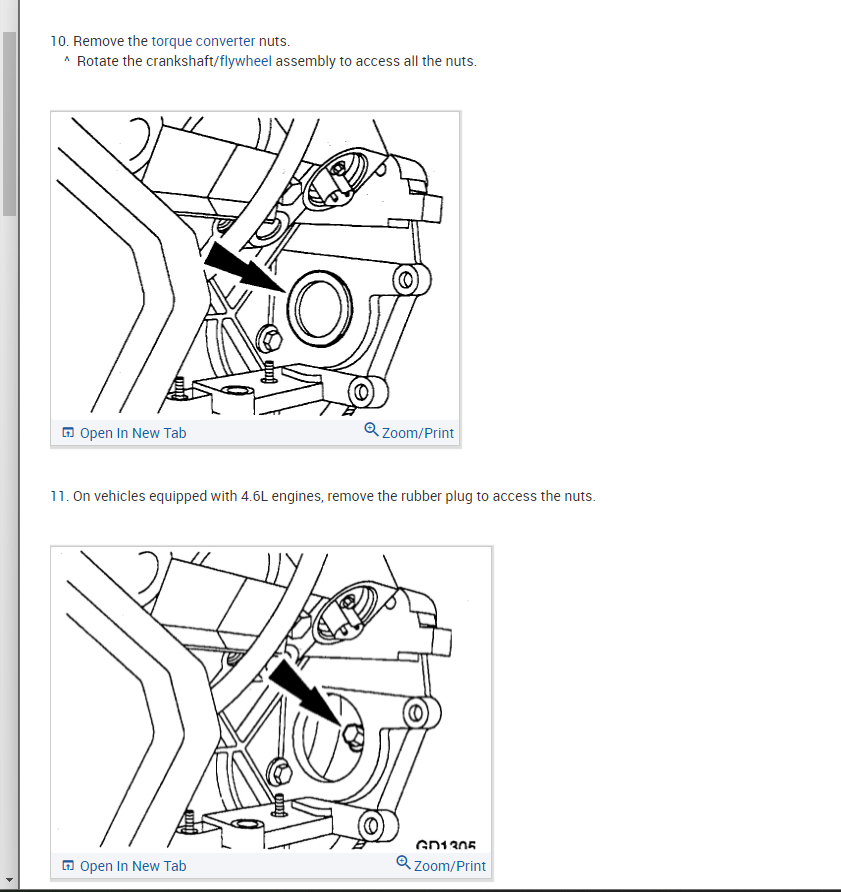Open the flywheel link
The image size is (841, 892).
pyautogui.click(x=246, y=61)
